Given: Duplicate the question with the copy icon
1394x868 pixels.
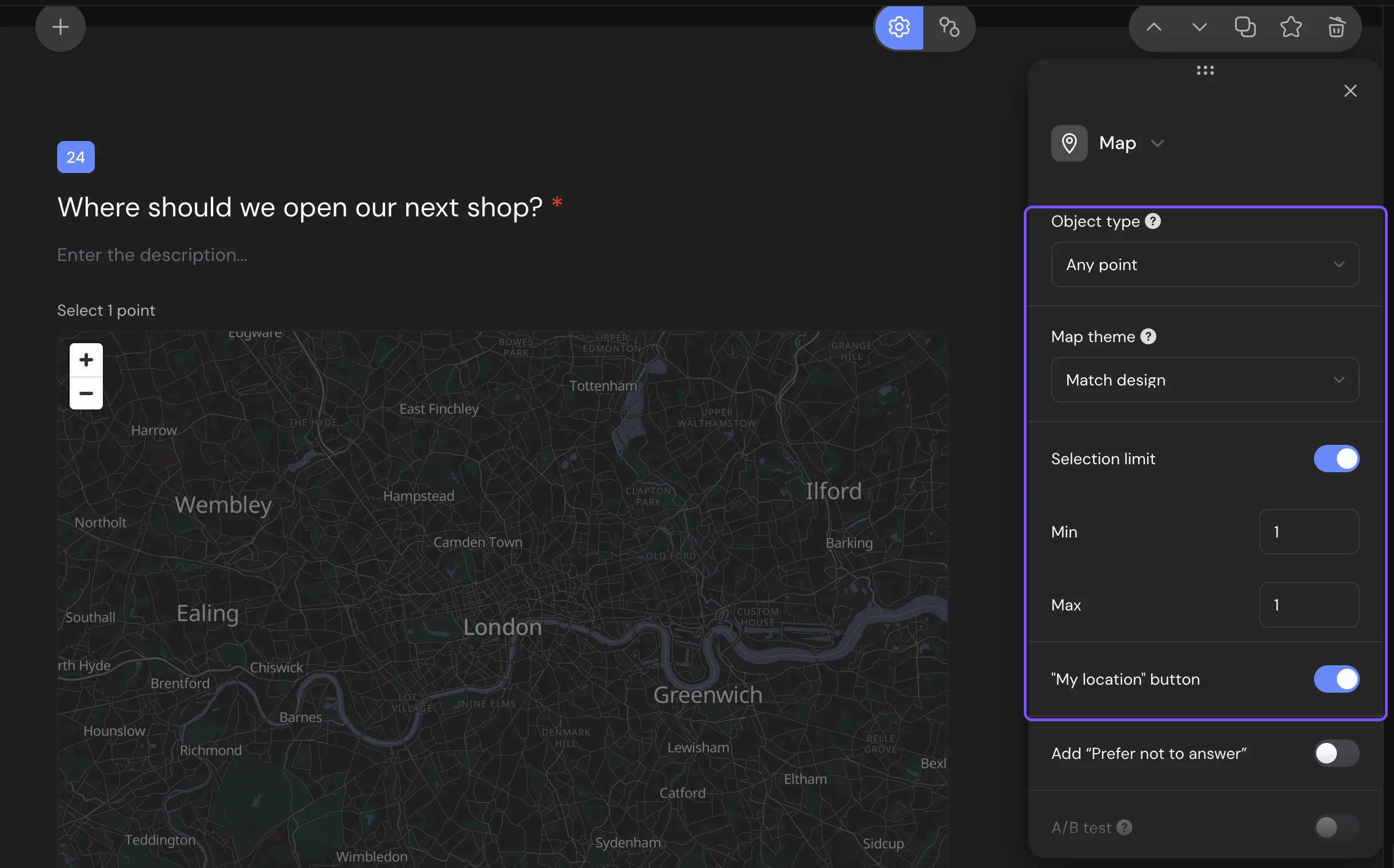Looking at the screenshot, I should [x=1245, y=27].
